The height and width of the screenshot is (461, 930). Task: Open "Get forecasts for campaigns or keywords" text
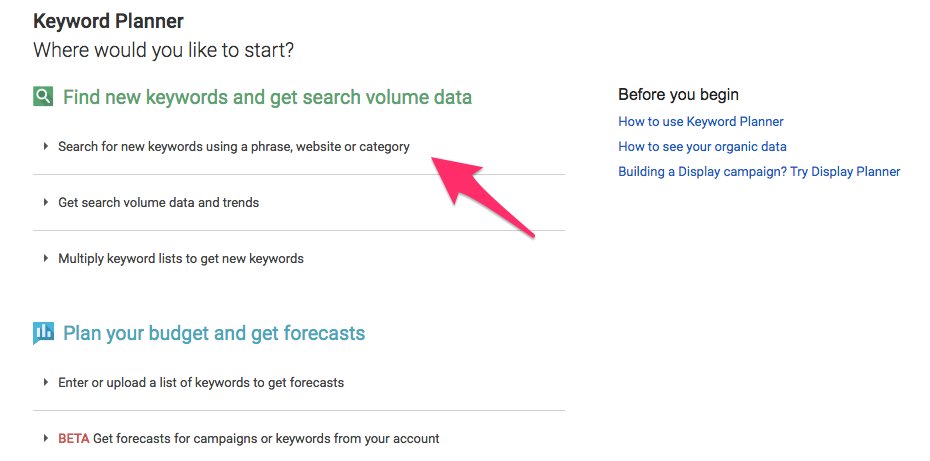pos(266,438)
